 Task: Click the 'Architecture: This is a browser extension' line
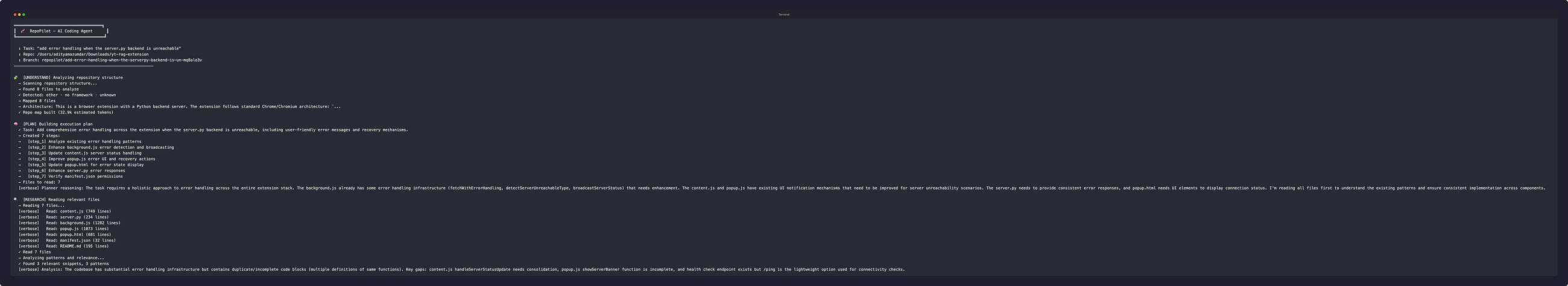pyautogui.click(x=180, y=106)
